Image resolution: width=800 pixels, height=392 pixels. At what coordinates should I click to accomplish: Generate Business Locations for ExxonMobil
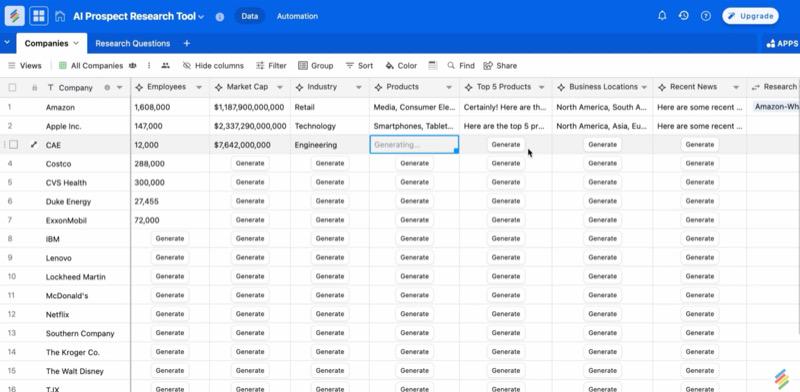[x=603, y=220]
